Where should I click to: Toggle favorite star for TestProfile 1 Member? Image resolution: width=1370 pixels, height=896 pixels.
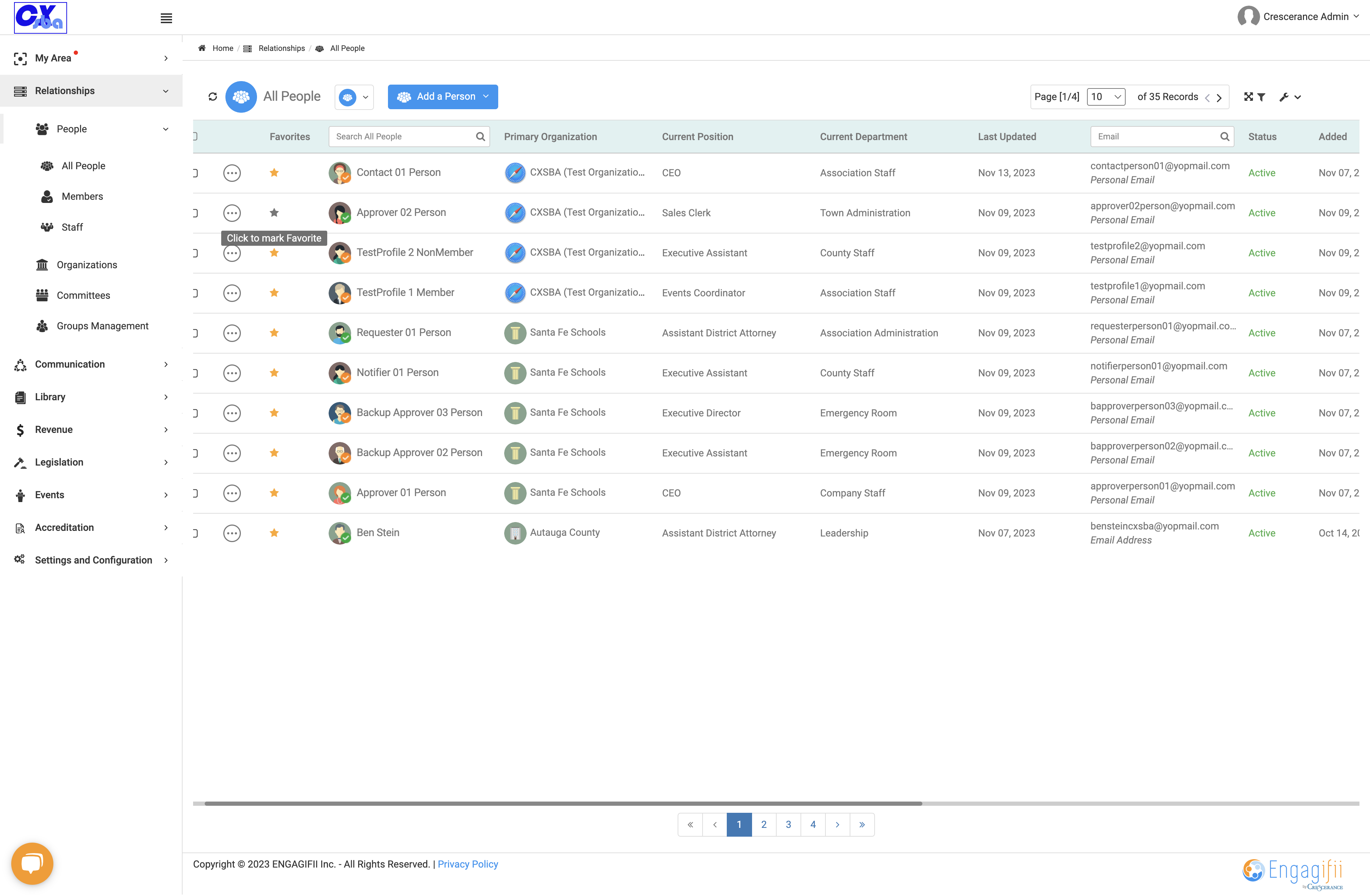coord(274,293)
